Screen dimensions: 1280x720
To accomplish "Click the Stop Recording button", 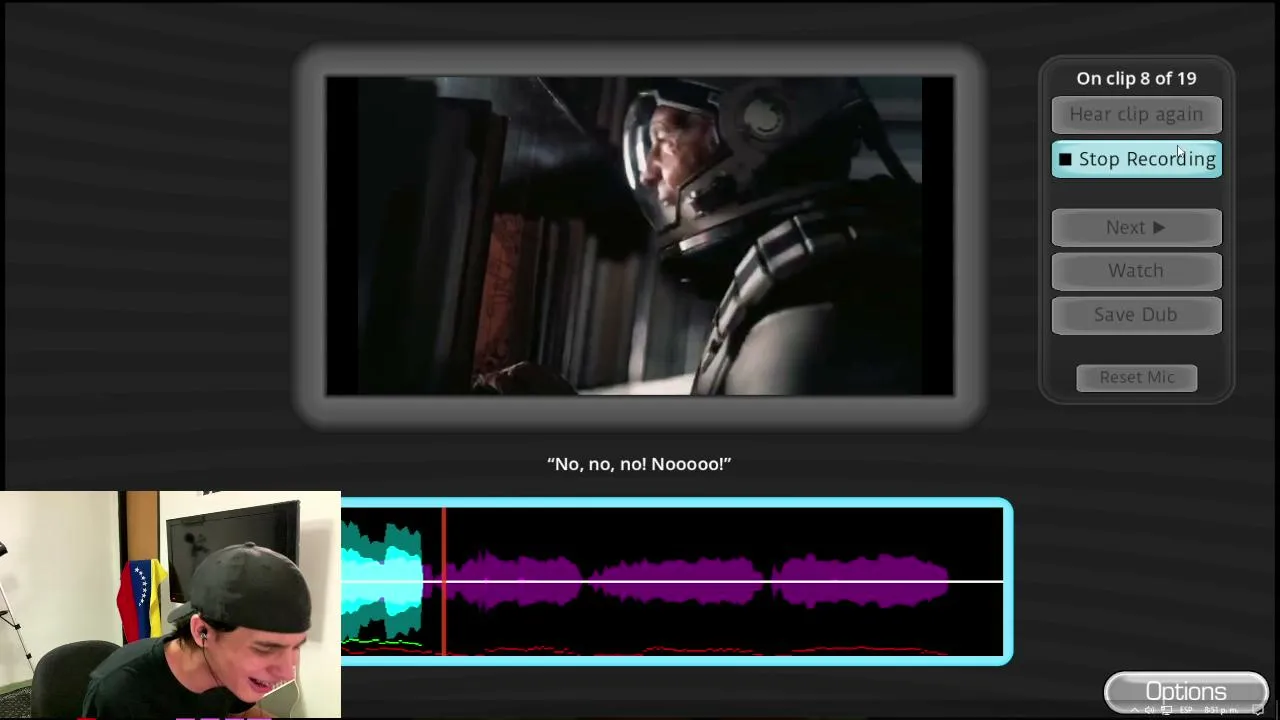I will pyautogui.click(x=1136, y=159).
